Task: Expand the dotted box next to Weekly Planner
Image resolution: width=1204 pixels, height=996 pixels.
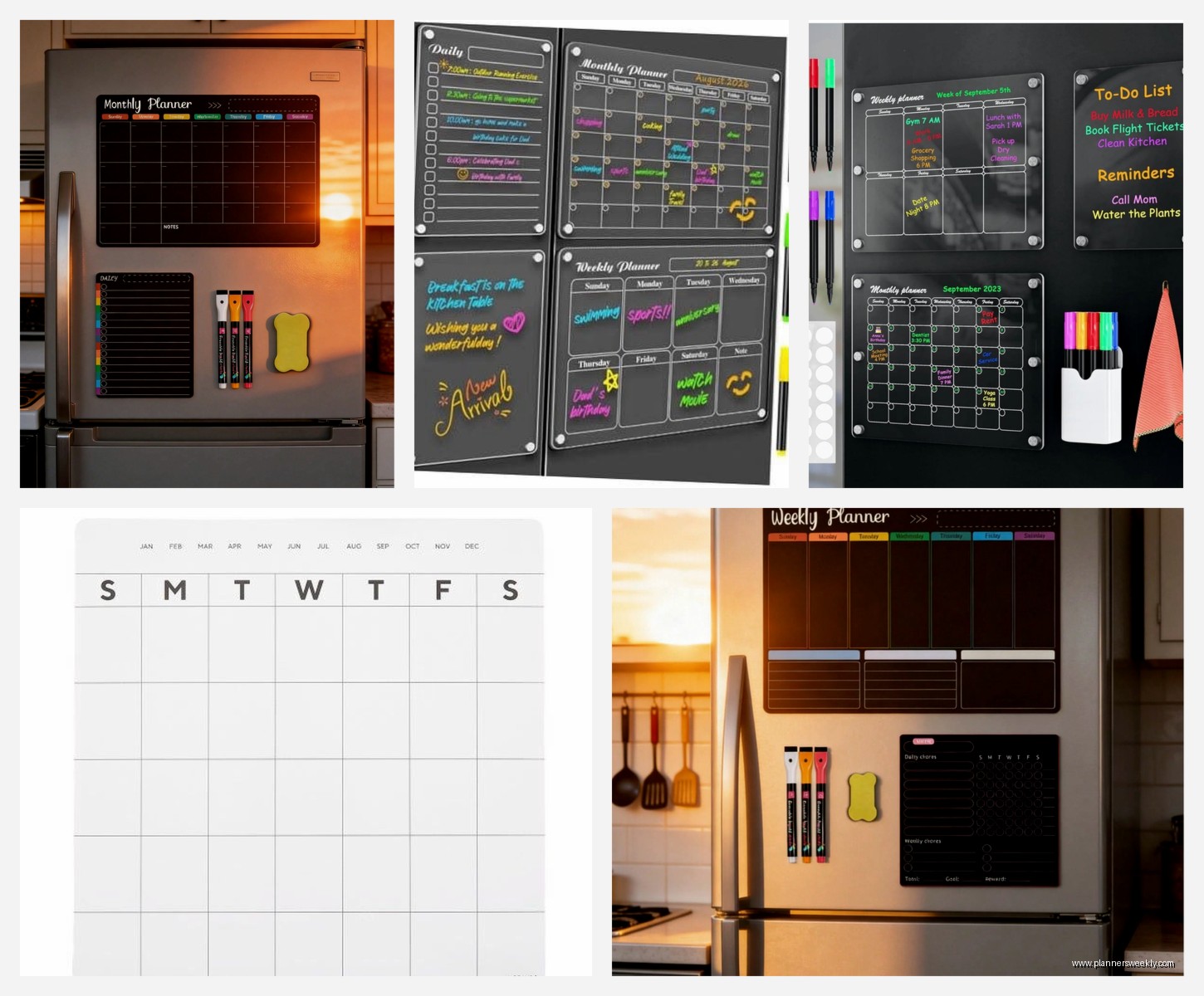Action: pyautogui.click(x=995, y=519)
